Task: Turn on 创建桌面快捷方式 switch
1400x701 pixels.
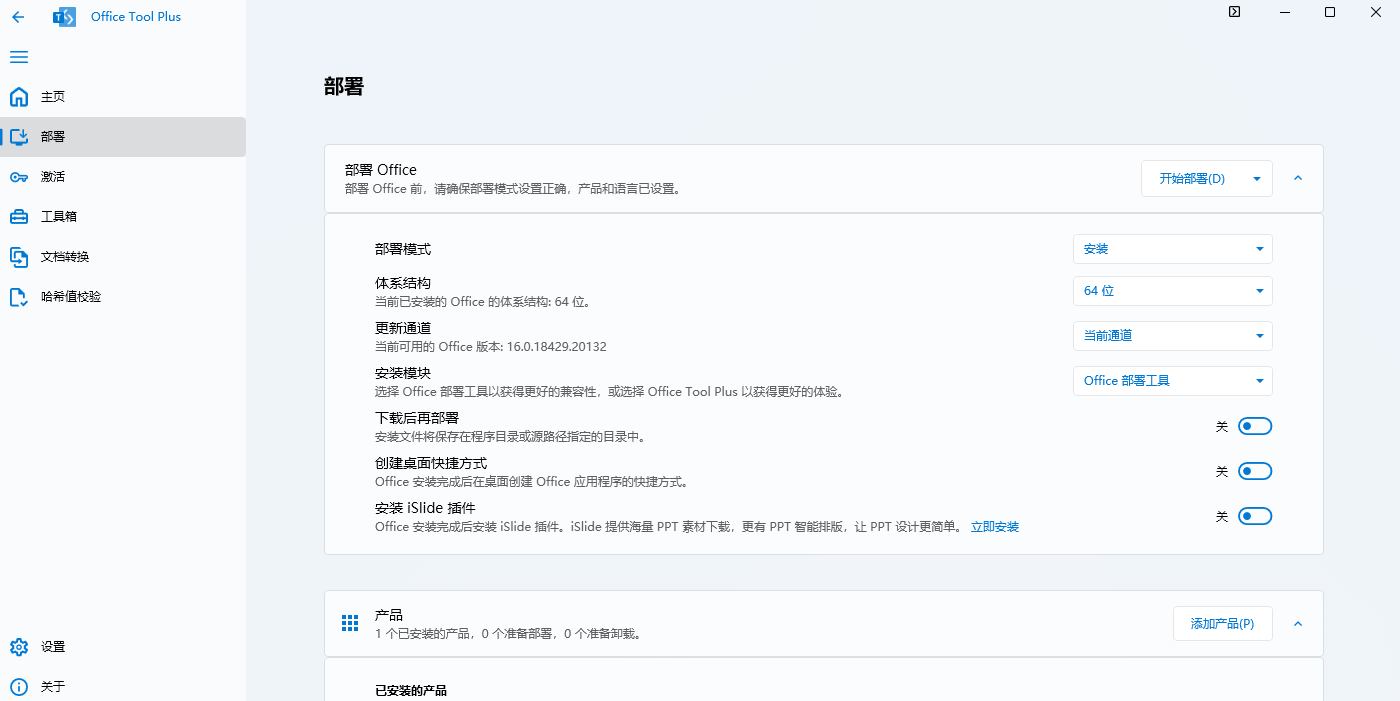Action: (1254, 471)
